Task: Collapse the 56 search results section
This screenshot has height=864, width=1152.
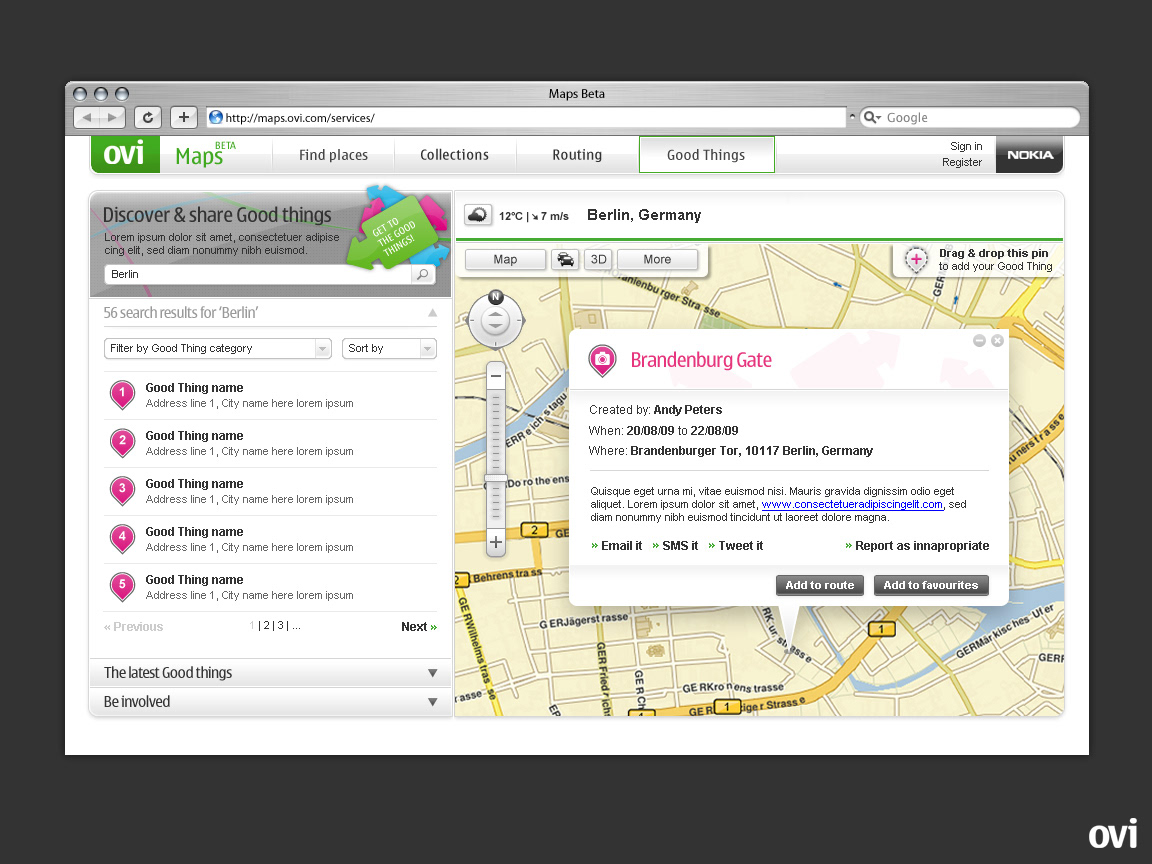Action: (433, 313)
